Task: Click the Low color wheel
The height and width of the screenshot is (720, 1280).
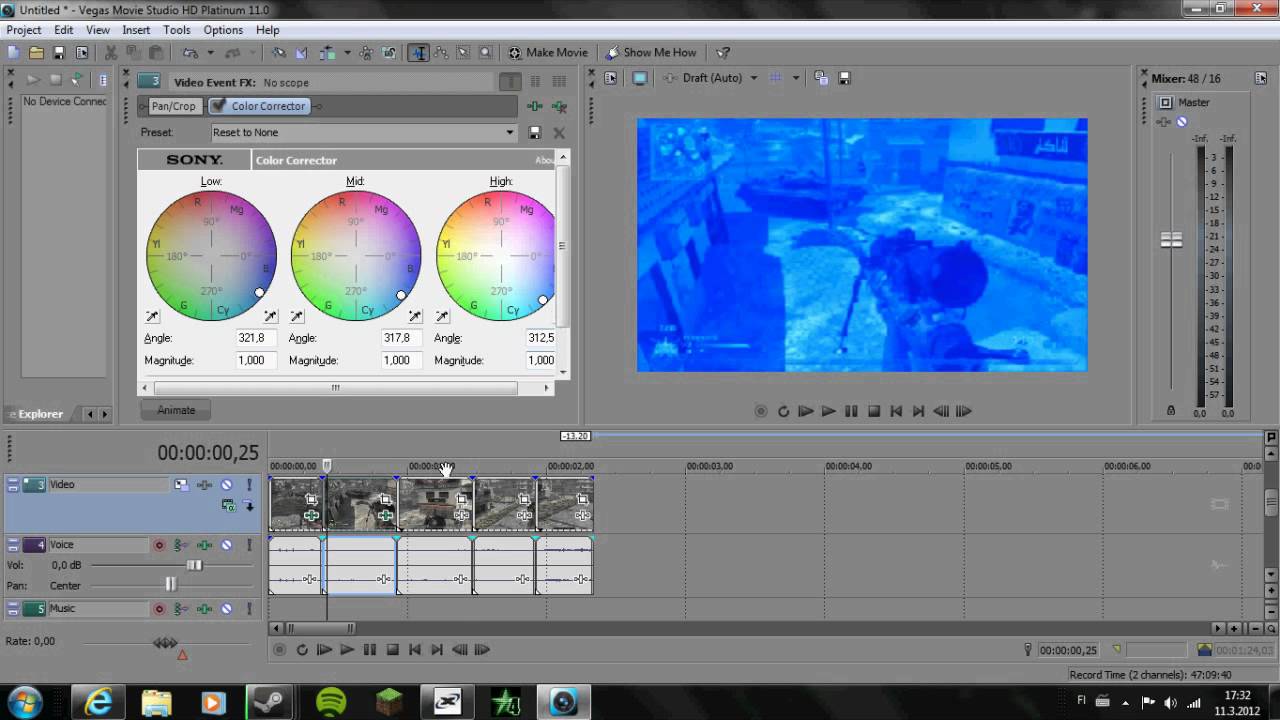Action: [211, 256]
